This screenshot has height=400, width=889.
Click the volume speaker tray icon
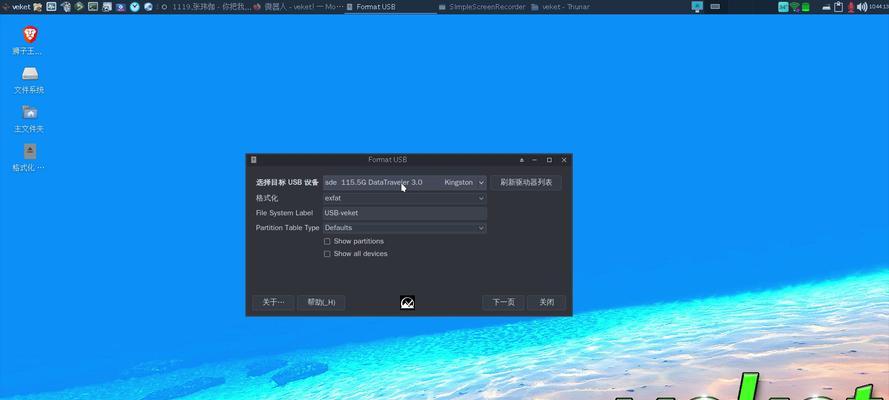click(862, 7)
